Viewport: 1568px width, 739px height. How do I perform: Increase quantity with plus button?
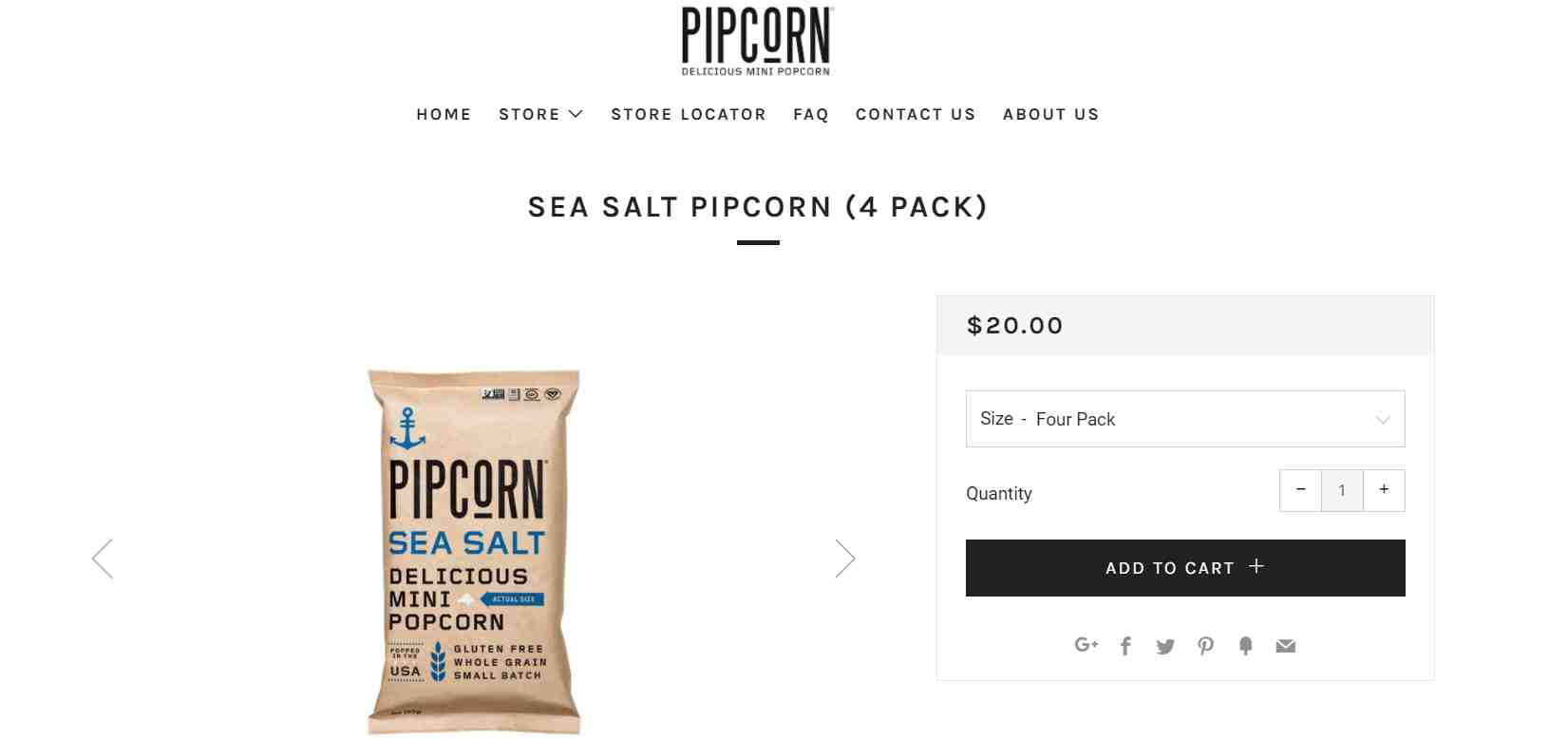(1384, 490)
